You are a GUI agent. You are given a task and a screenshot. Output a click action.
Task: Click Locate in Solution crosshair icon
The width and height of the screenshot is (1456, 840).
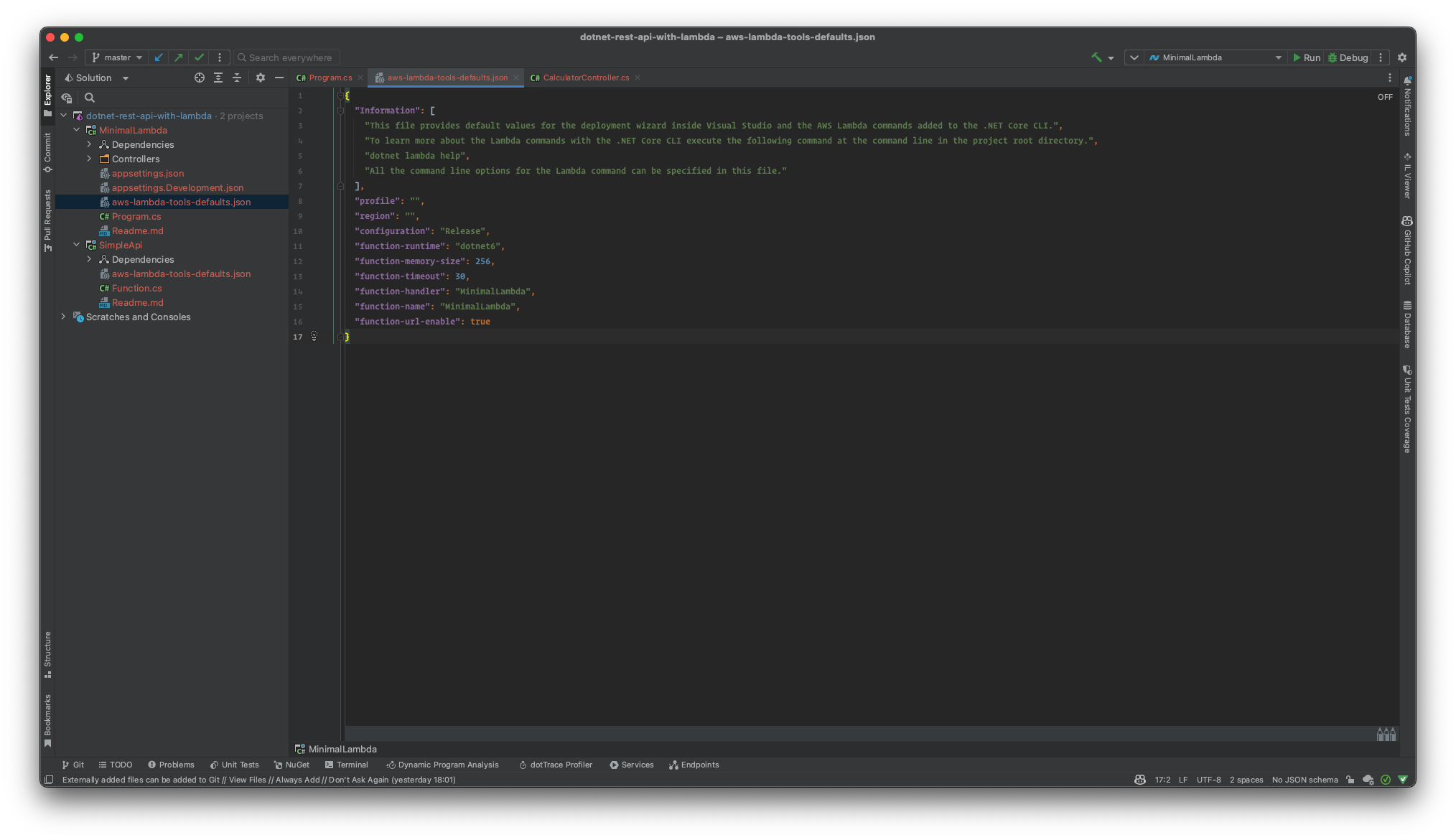200,78
